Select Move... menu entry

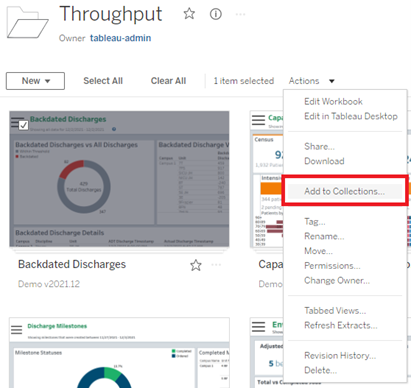pyautogui.click(x=318, y=251)
